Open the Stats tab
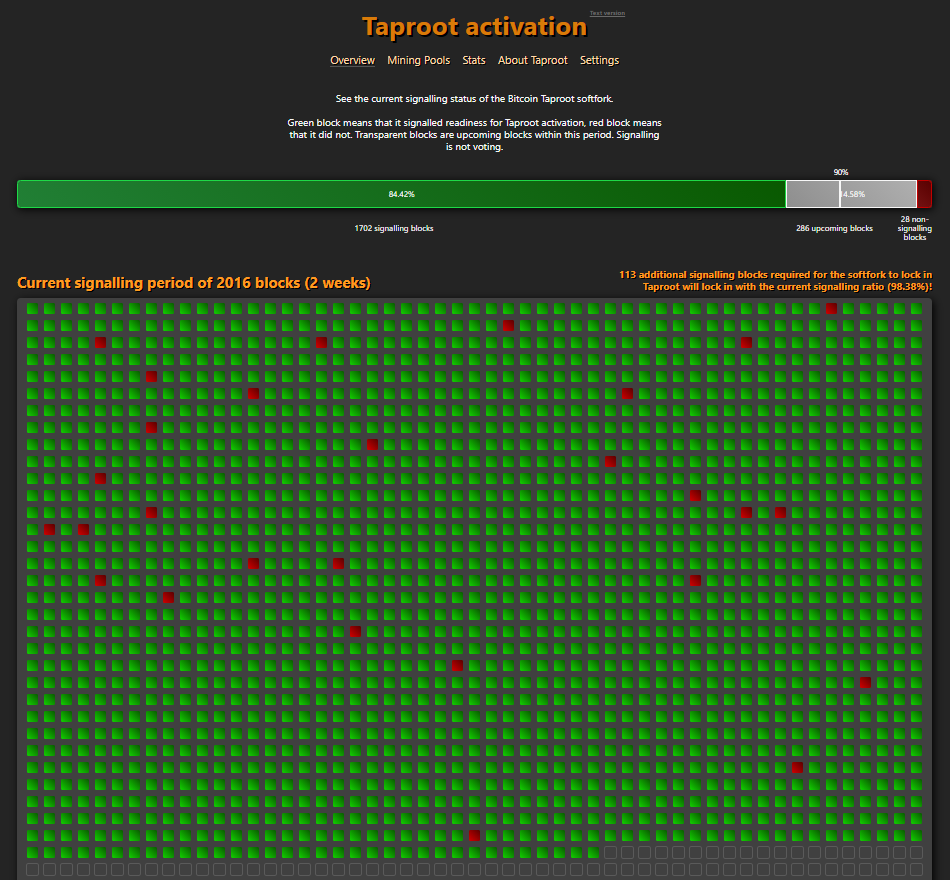The width and height of the screenshot is (950, 880). (x=474, y=60)
